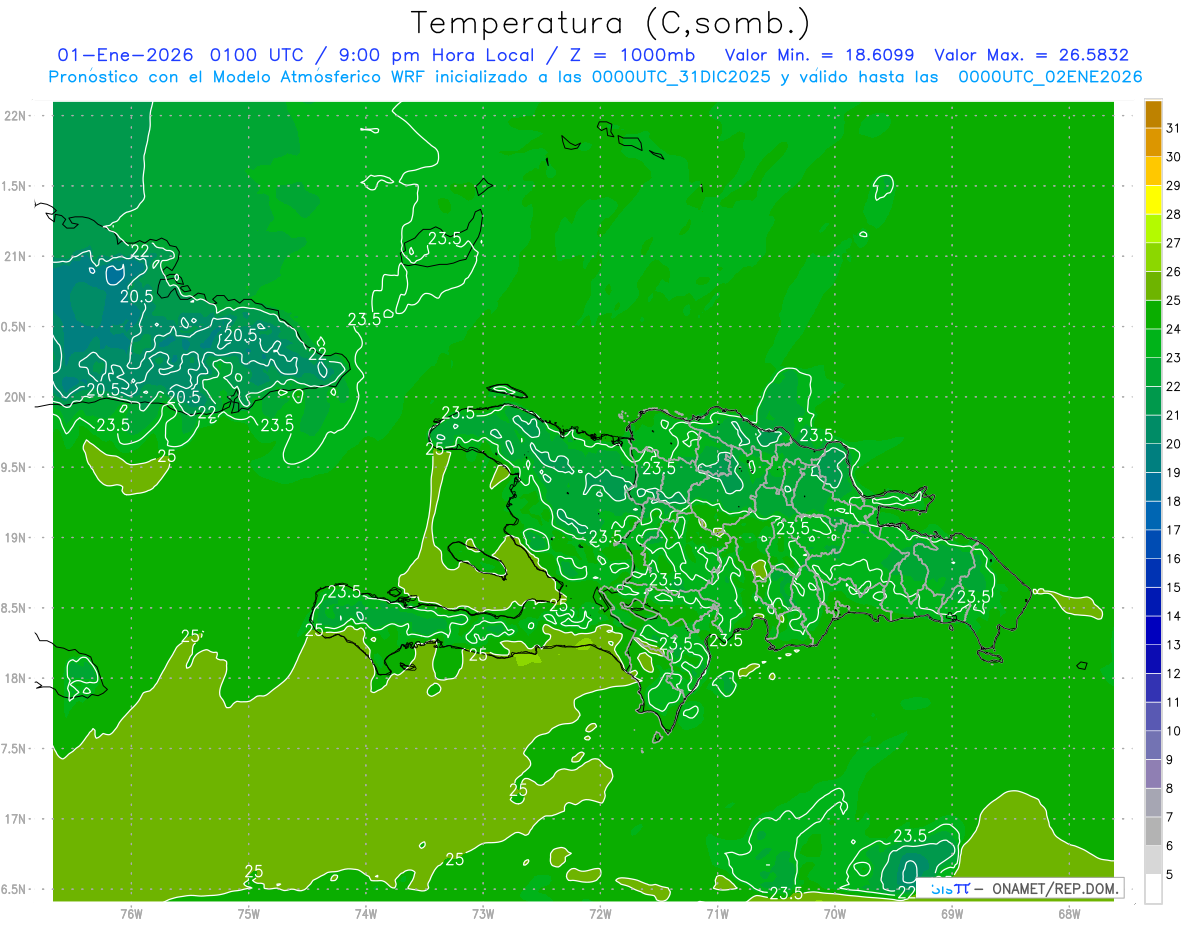Screen dimensions: 1200x927
Task: Click the dark orange top swatch of color scale
Action: (1153, 114)
